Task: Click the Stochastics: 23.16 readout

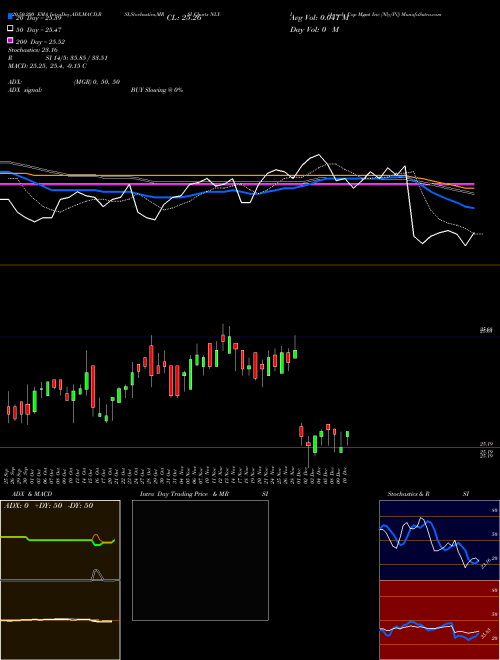Action: click(33, 50)
